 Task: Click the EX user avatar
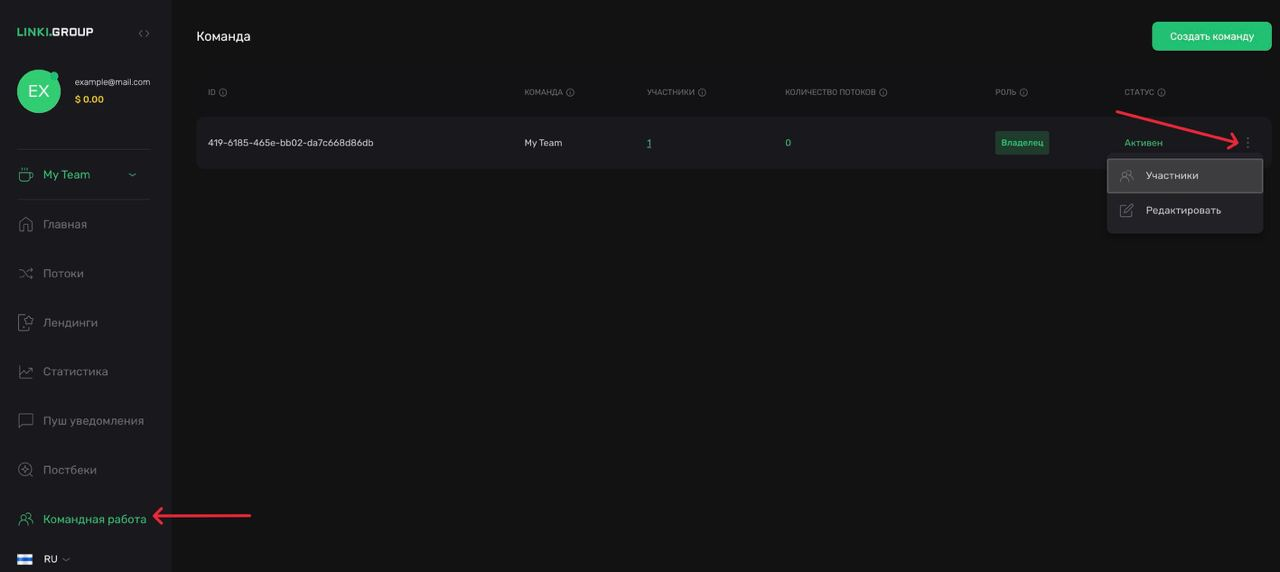click(x=39, y=91)
